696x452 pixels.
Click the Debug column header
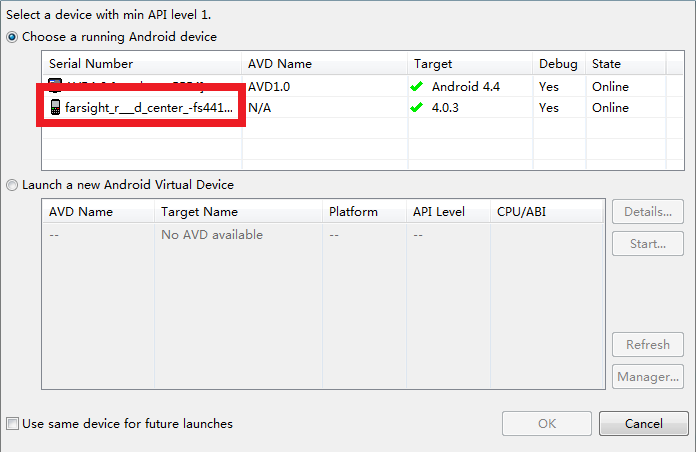pyautogui.click(x=558, y=64)
